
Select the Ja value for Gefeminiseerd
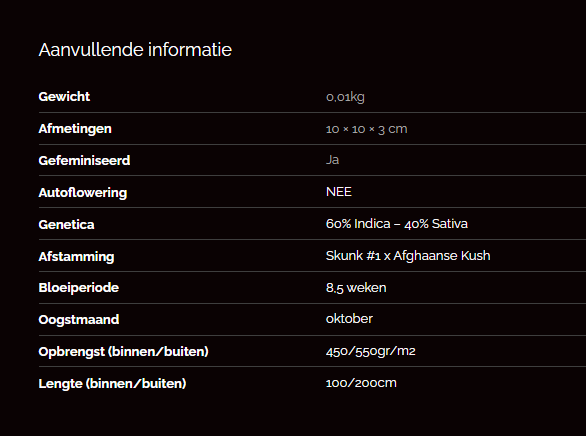point(333,160)
